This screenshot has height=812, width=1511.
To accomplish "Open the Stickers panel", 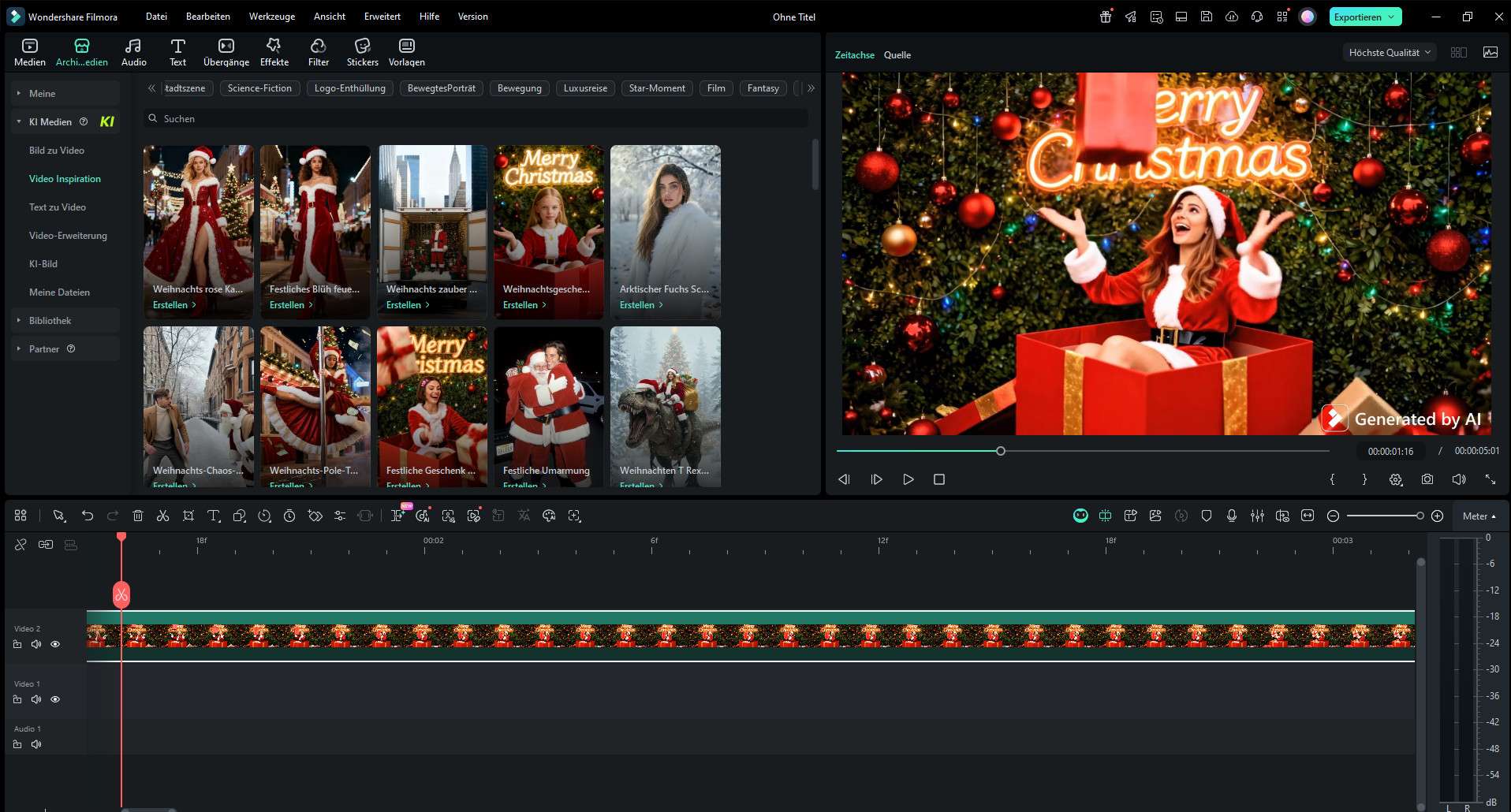I will coord(362,51).
